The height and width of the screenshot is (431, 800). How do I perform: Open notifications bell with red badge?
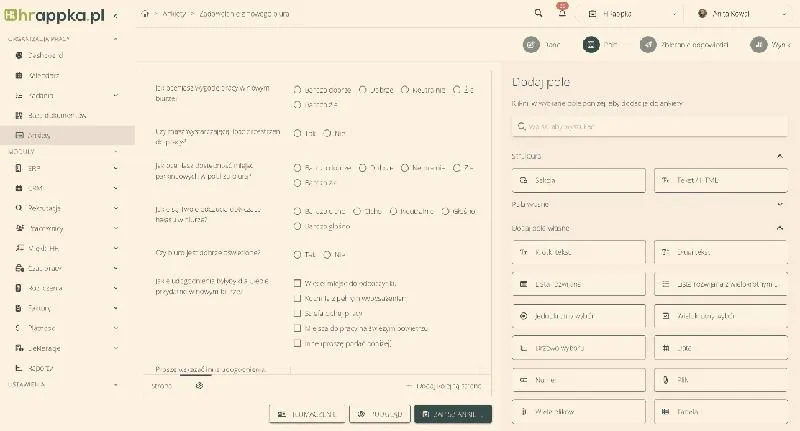[562, 12]
